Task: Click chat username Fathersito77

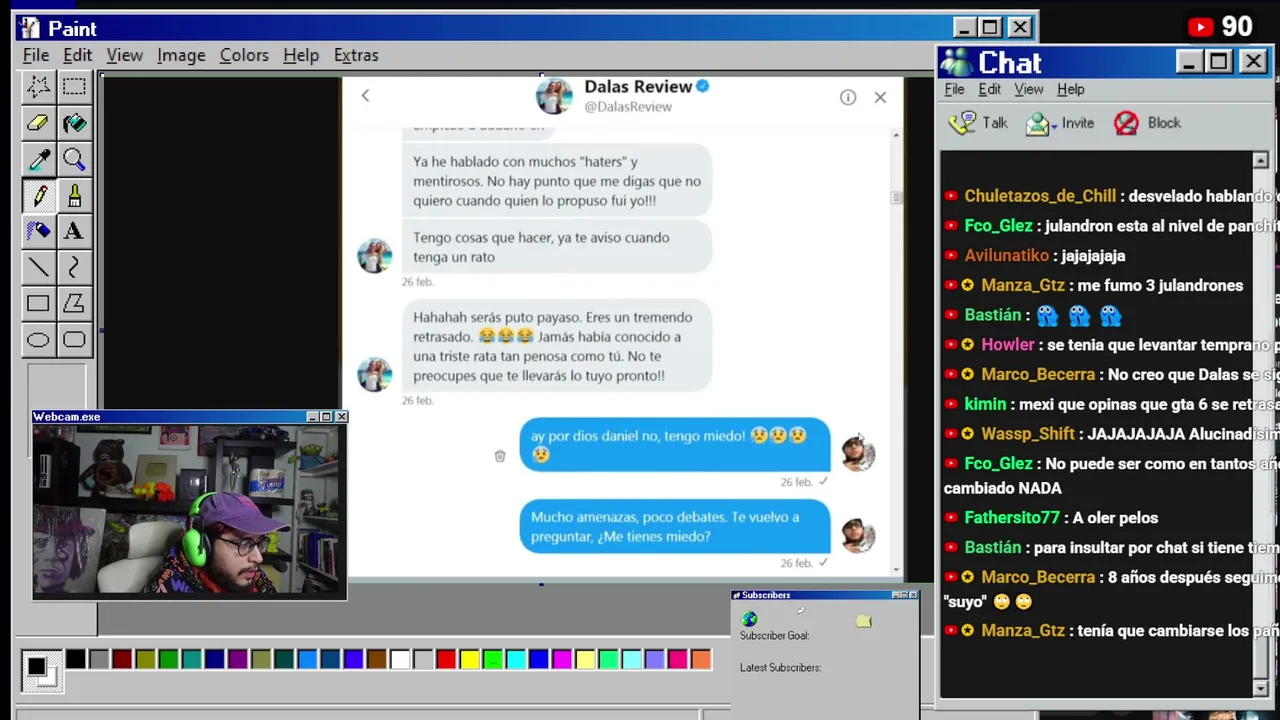Action: [x=1012, y=518]
